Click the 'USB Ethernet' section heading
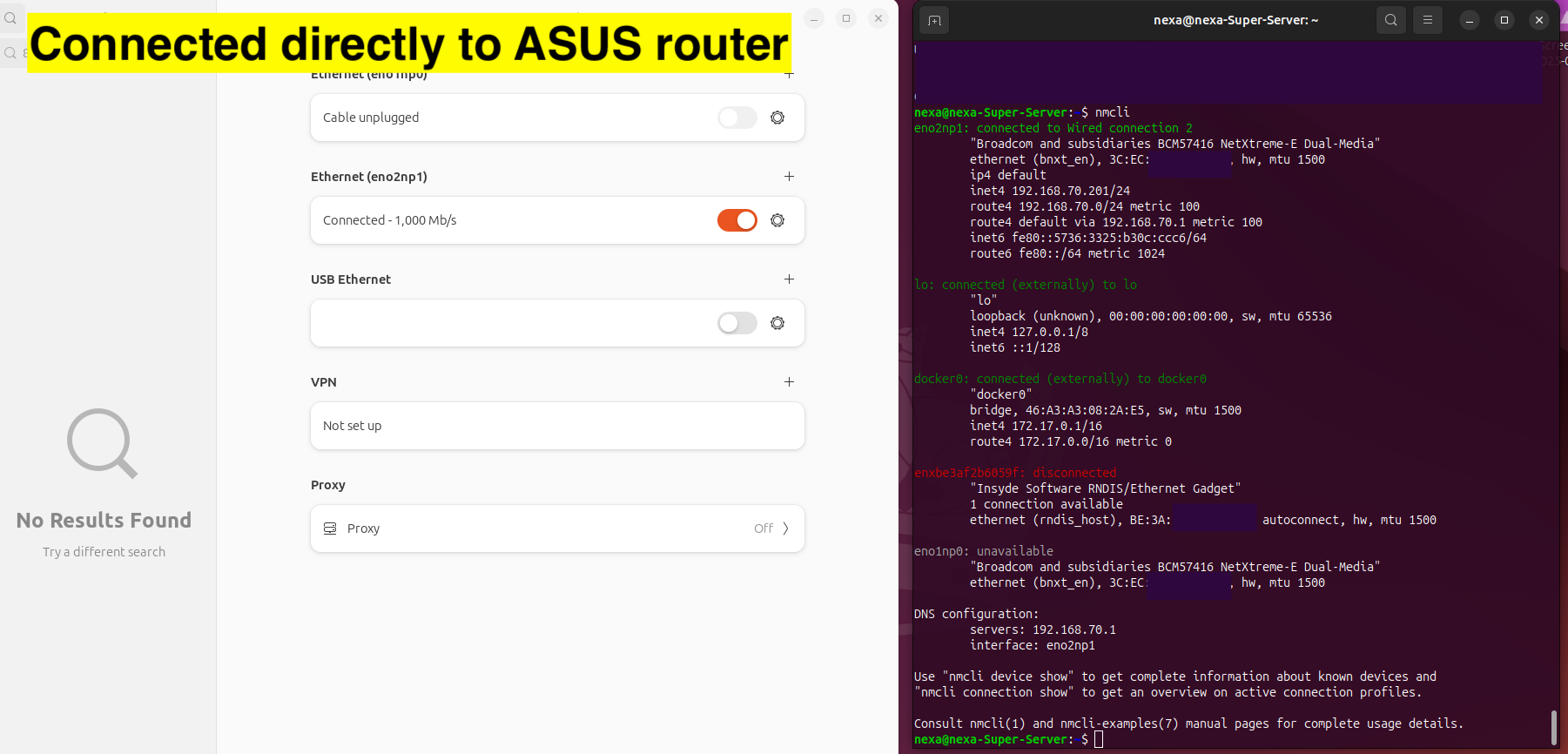1568x754 pixels. pos(351,279)
